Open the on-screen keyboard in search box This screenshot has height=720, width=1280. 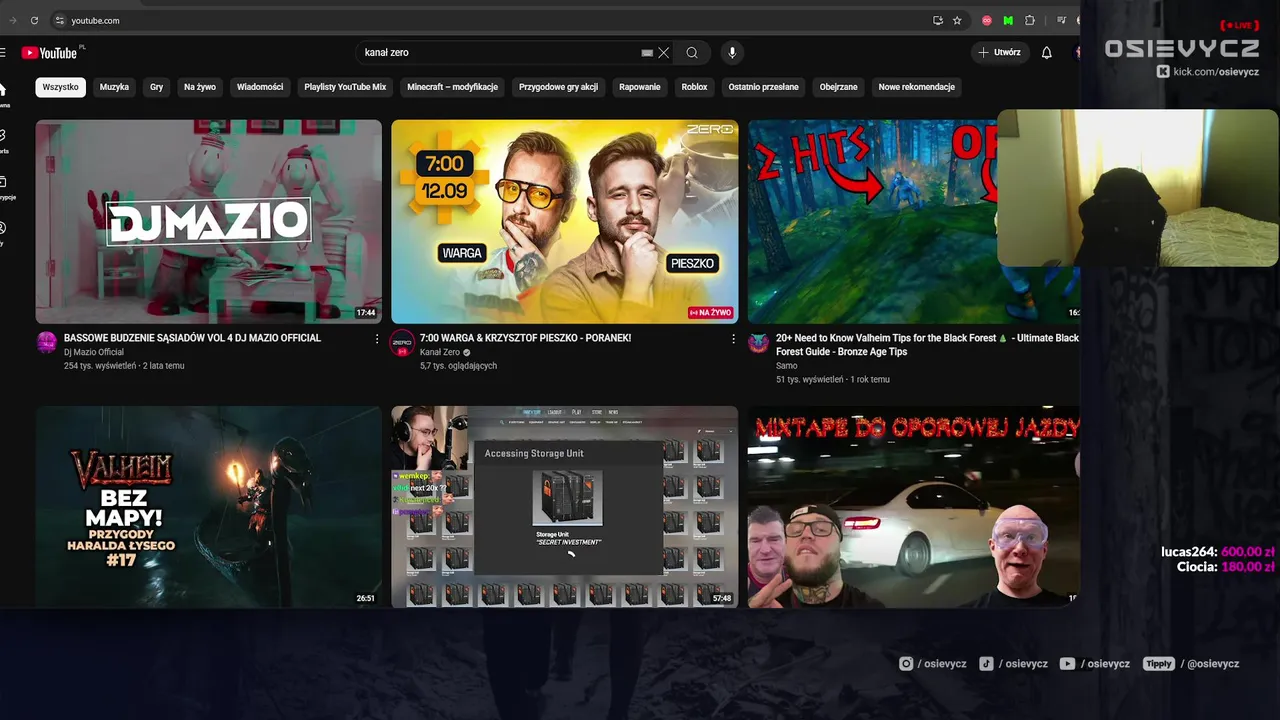pos(647,53)
